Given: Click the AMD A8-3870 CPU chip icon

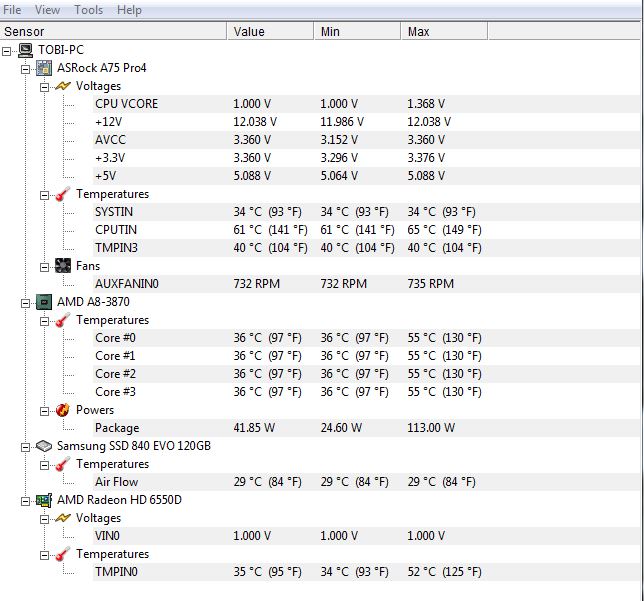Looking at the screenshot, I should pos(44,302).
